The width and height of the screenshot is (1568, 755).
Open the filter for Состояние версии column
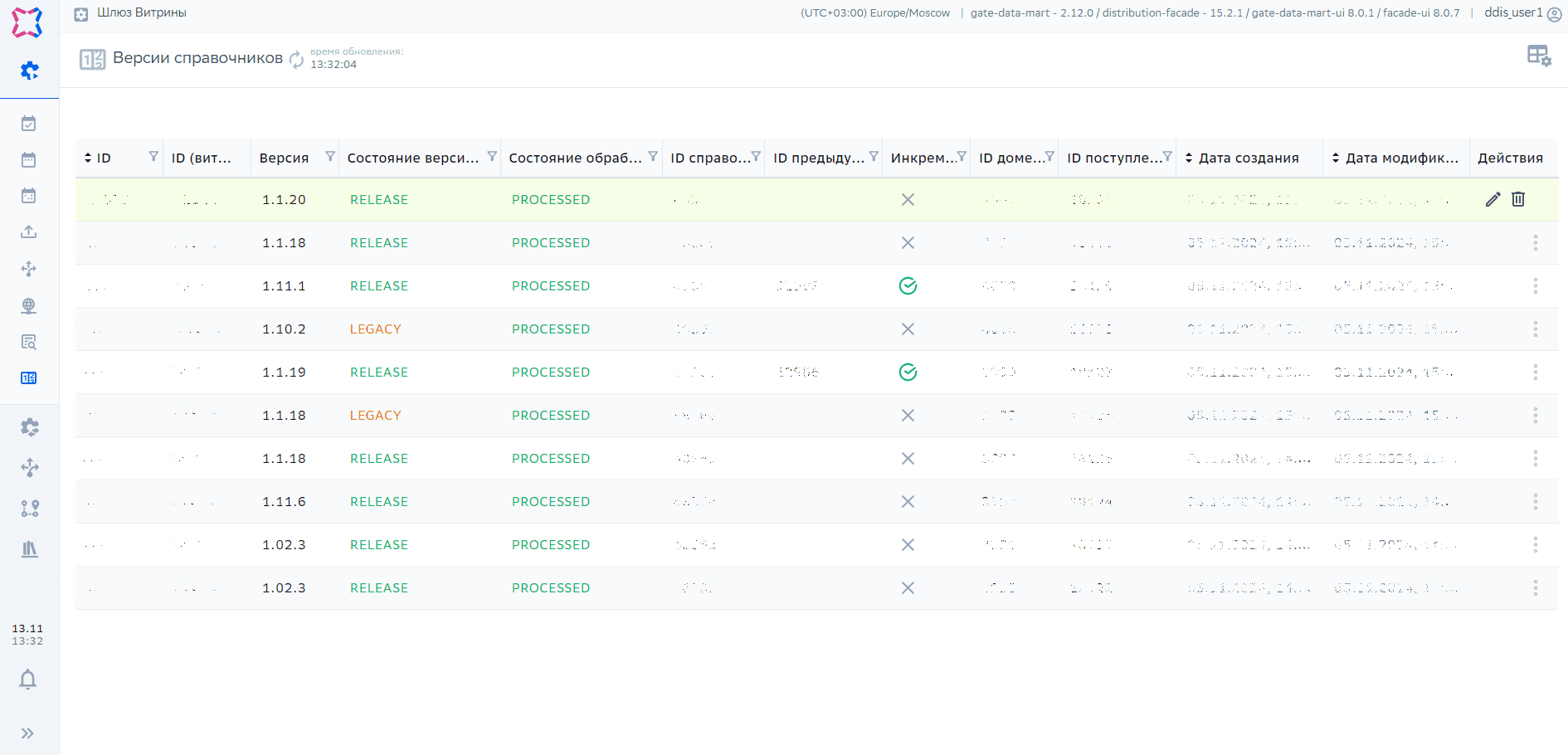pos(492,157)
